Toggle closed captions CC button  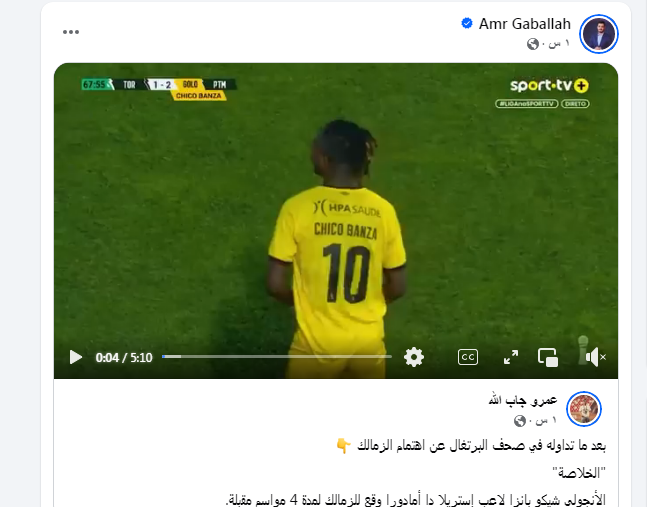click(x=468, y=357)
